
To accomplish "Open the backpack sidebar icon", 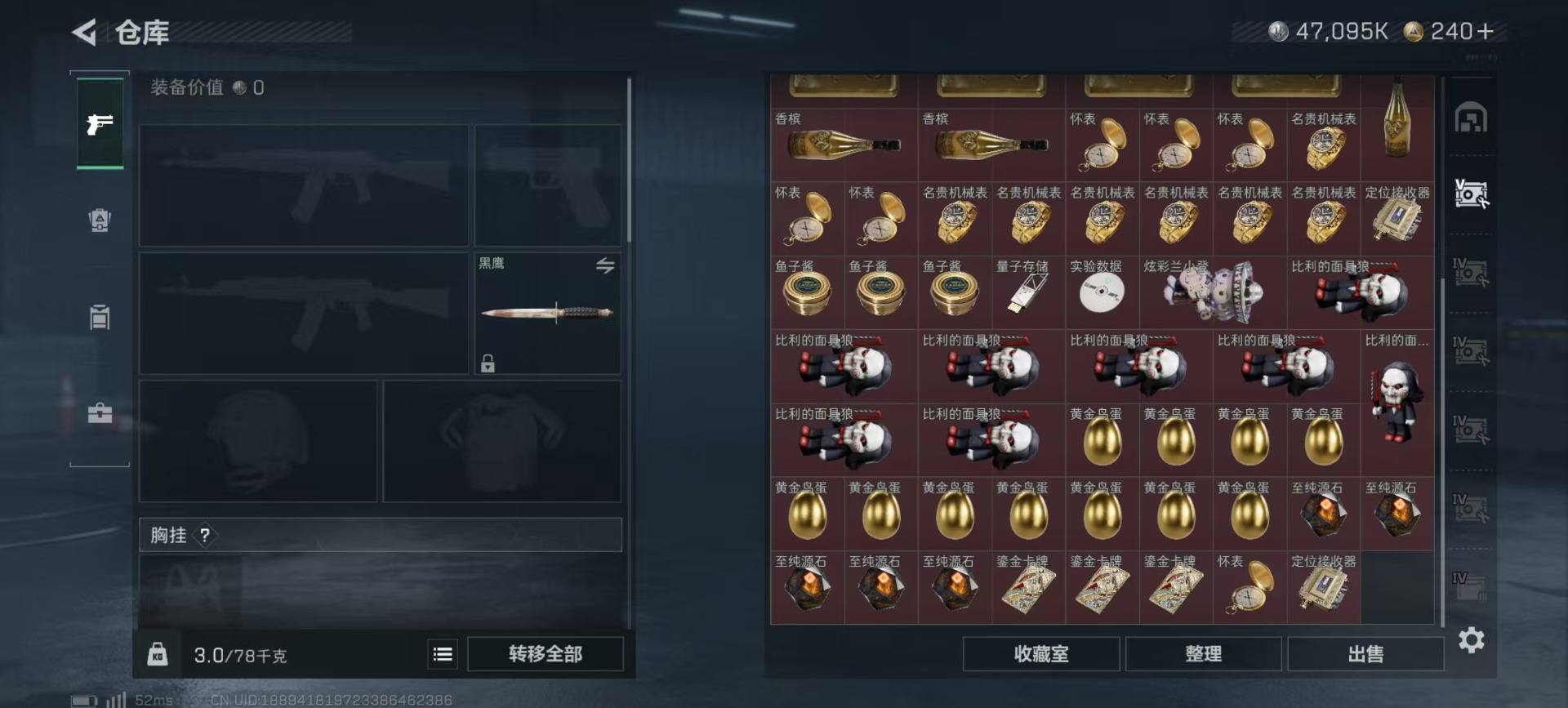I will 100,316.
